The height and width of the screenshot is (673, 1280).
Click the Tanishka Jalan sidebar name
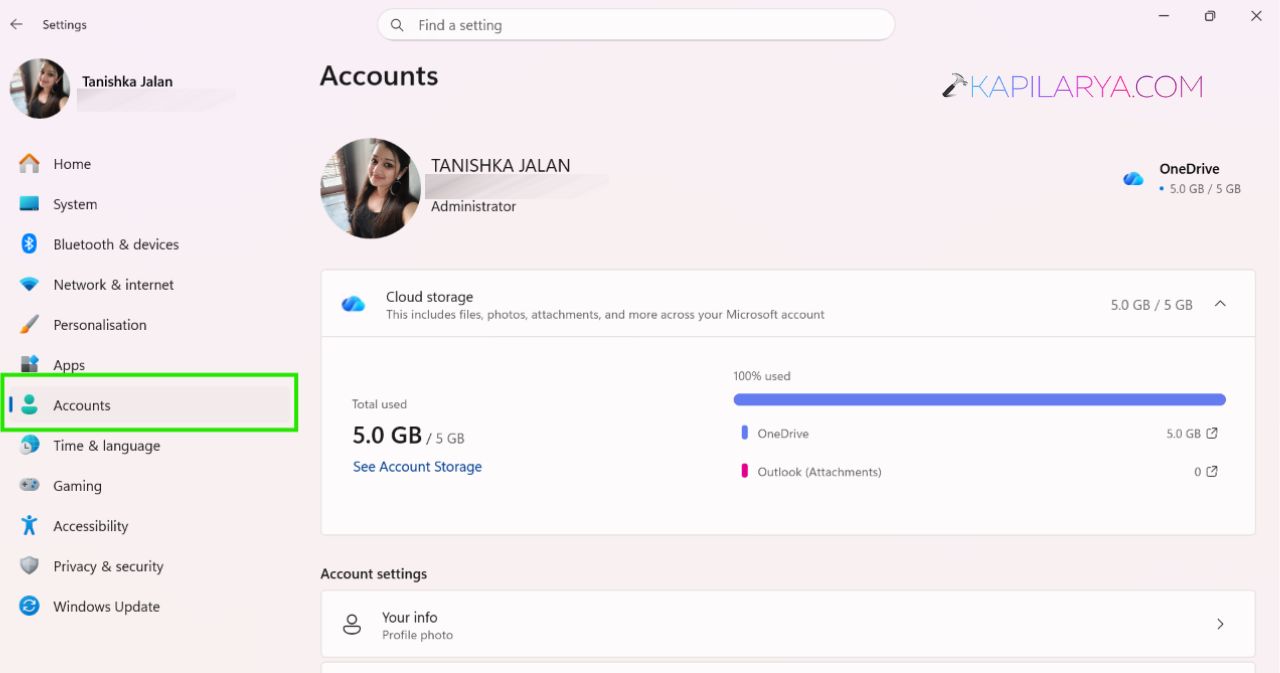127,81
